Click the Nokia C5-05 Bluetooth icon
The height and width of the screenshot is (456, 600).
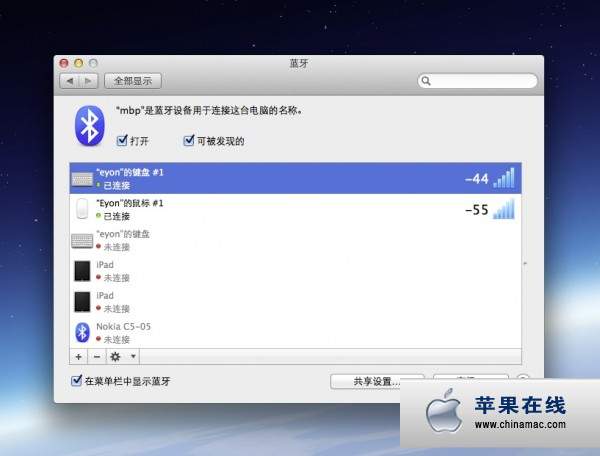tap(82, 333)
